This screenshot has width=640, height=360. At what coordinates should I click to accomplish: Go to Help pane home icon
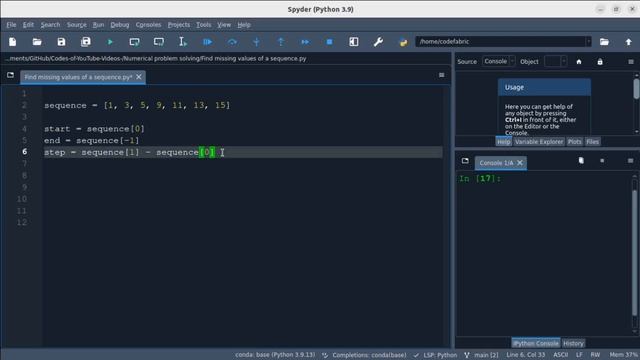pyautogui.click(x=579, y=62)
